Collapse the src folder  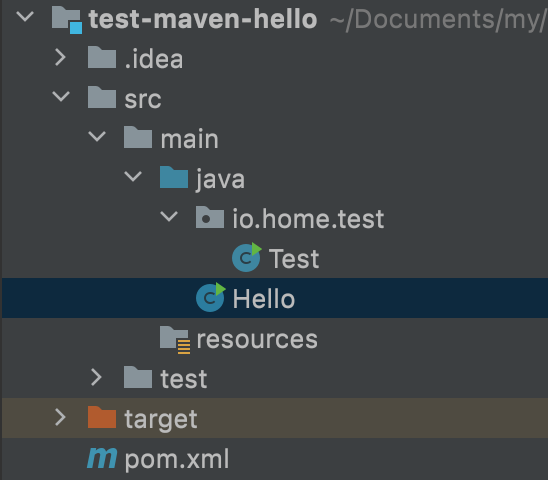[61, 96]
